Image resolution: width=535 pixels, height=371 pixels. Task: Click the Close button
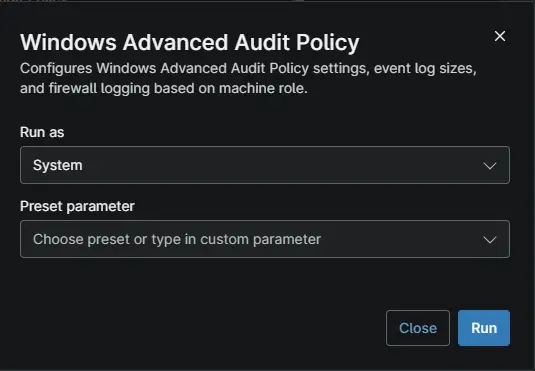click(x=418, y=328)
